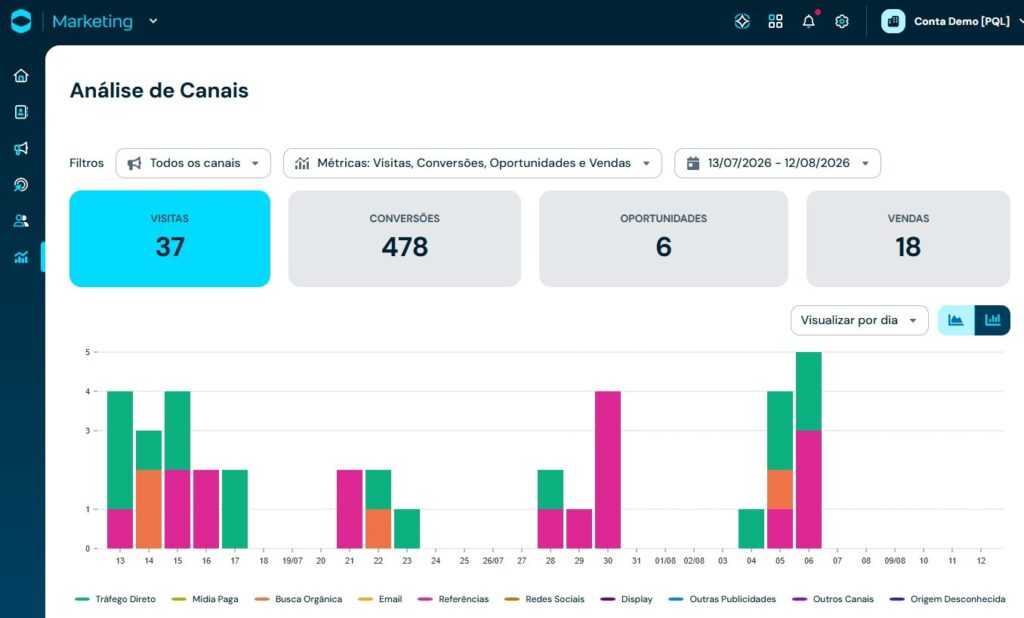The width and height of the screenshot is (1024, 618).
Task: Toggle Redes Sociais legend series
Action: [544, 599]
